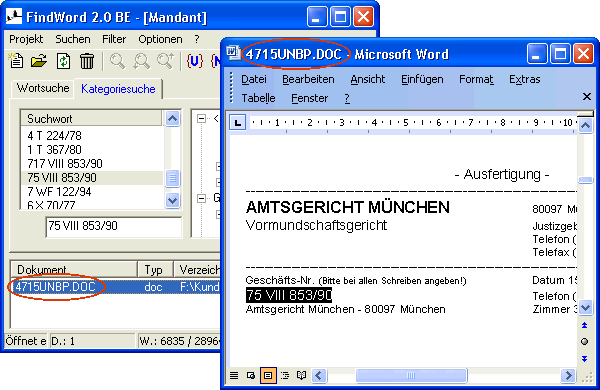Click the {U} braces toolbar icon
The image size is (600, 390).
[x=194, y=61]
